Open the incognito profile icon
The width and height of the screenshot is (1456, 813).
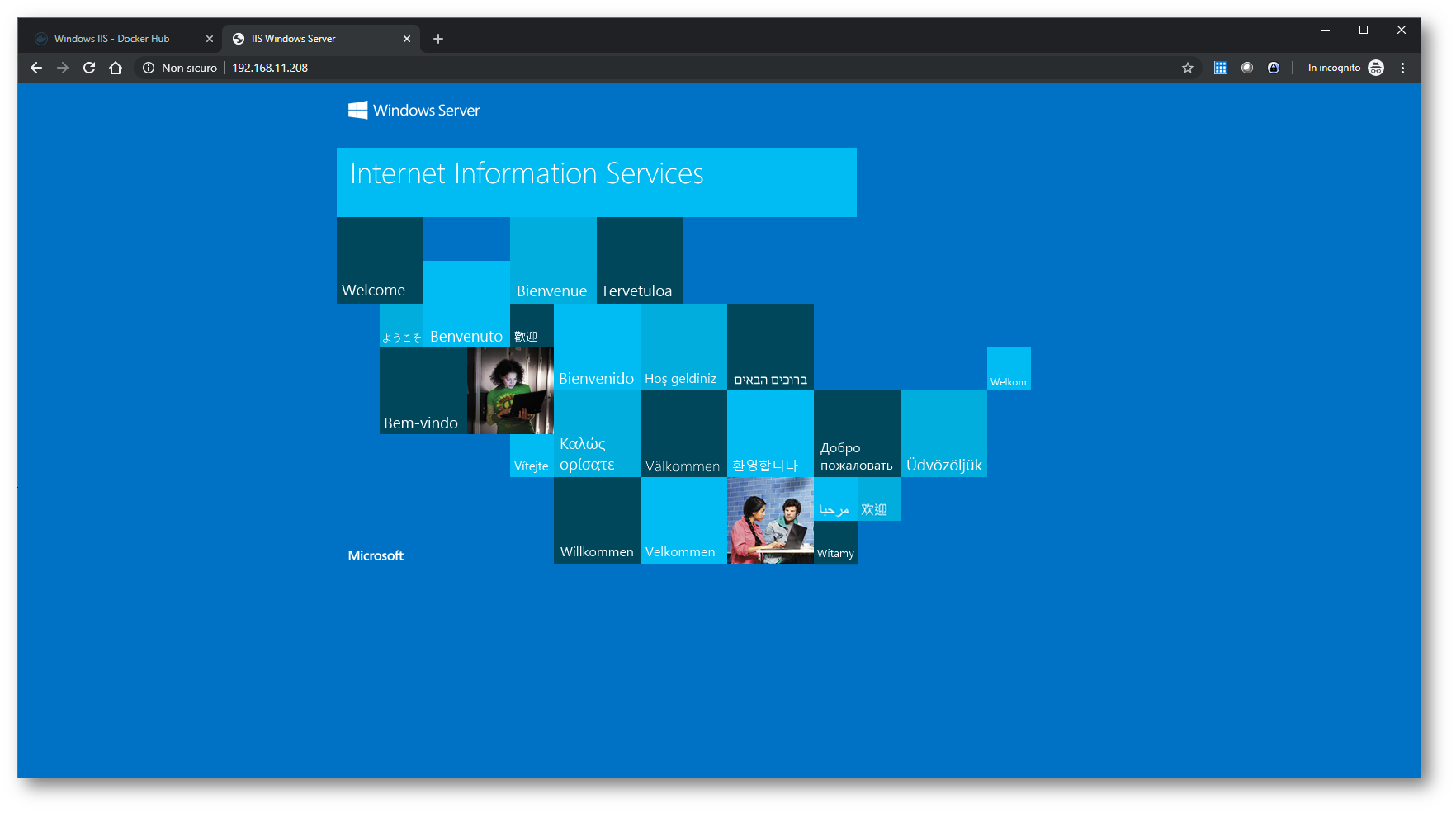1376,68
